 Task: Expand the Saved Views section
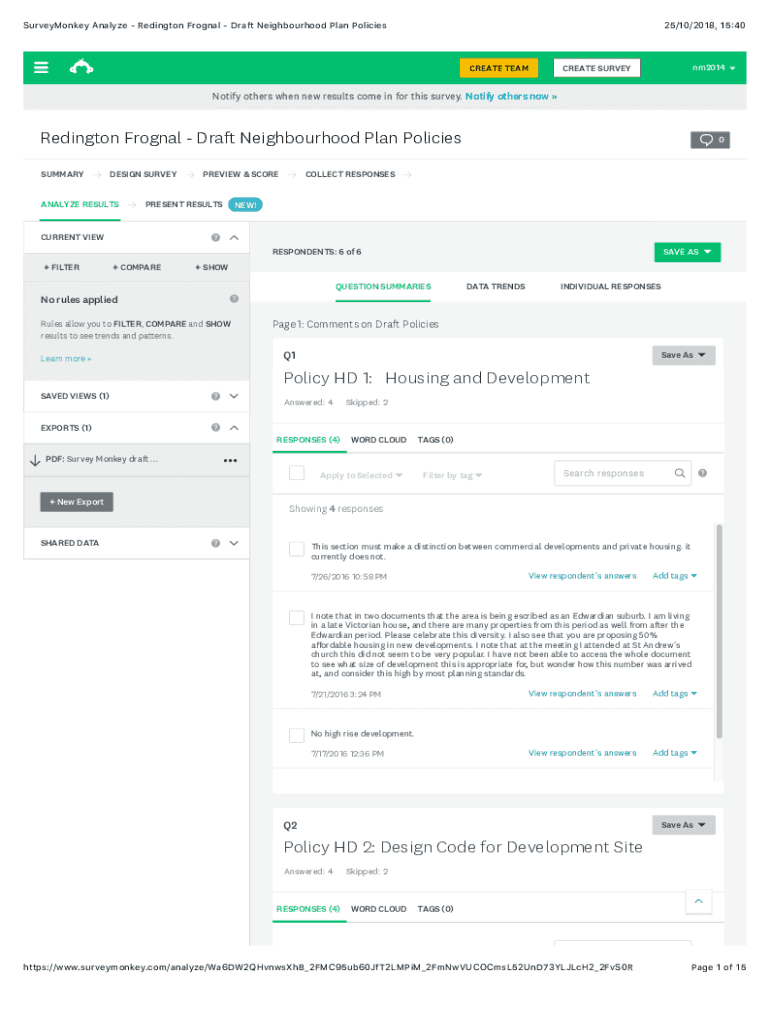click(x=234, y=396)
